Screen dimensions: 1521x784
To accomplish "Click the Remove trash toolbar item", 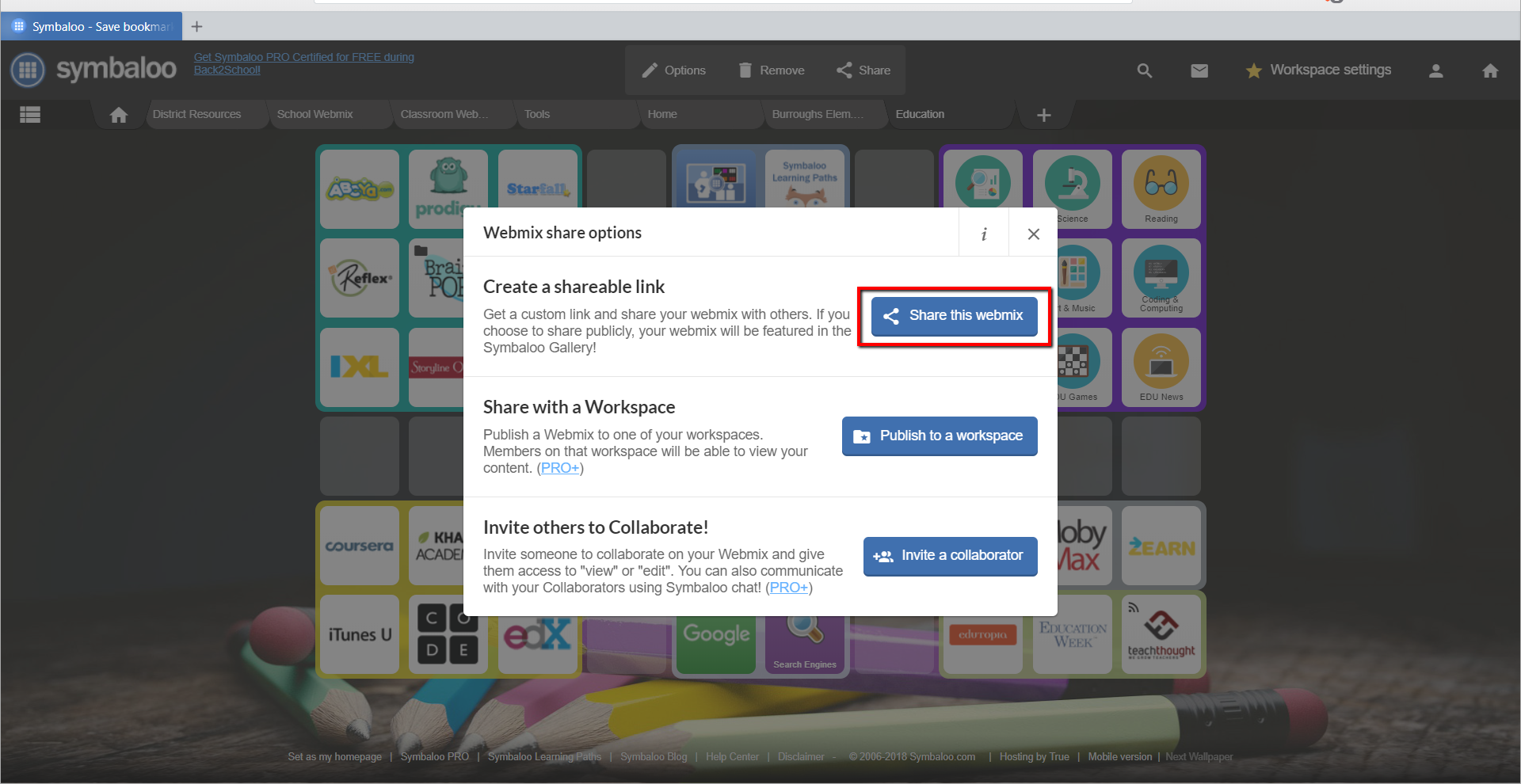I will (x=772, y=70).
